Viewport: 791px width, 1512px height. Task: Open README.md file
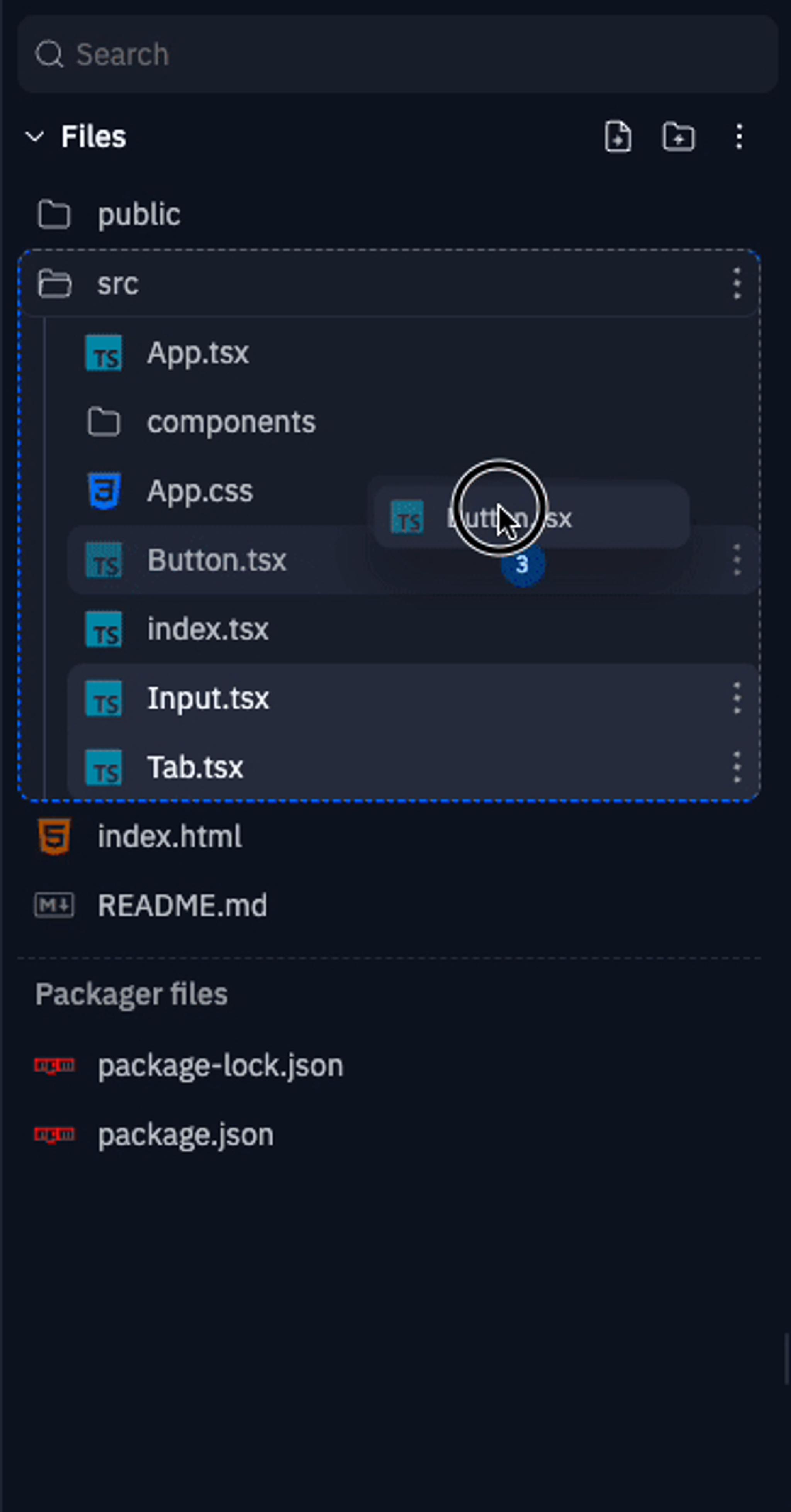pos(182,905)
